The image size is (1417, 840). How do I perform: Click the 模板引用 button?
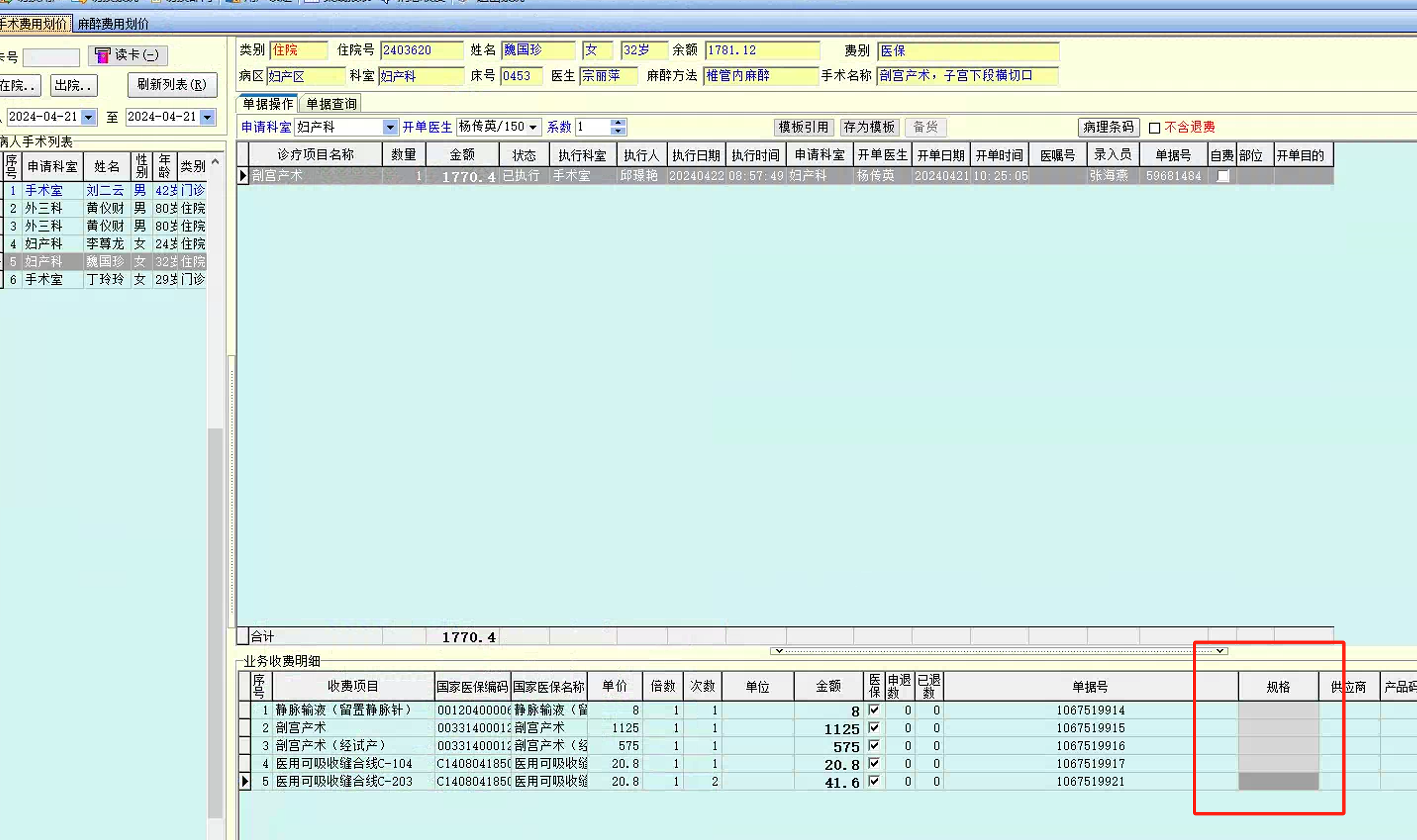click(803, 127)
